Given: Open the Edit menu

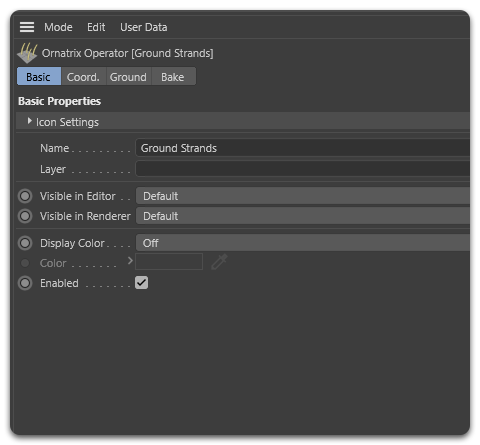Looking at the screenshot, I should (96, 27).
